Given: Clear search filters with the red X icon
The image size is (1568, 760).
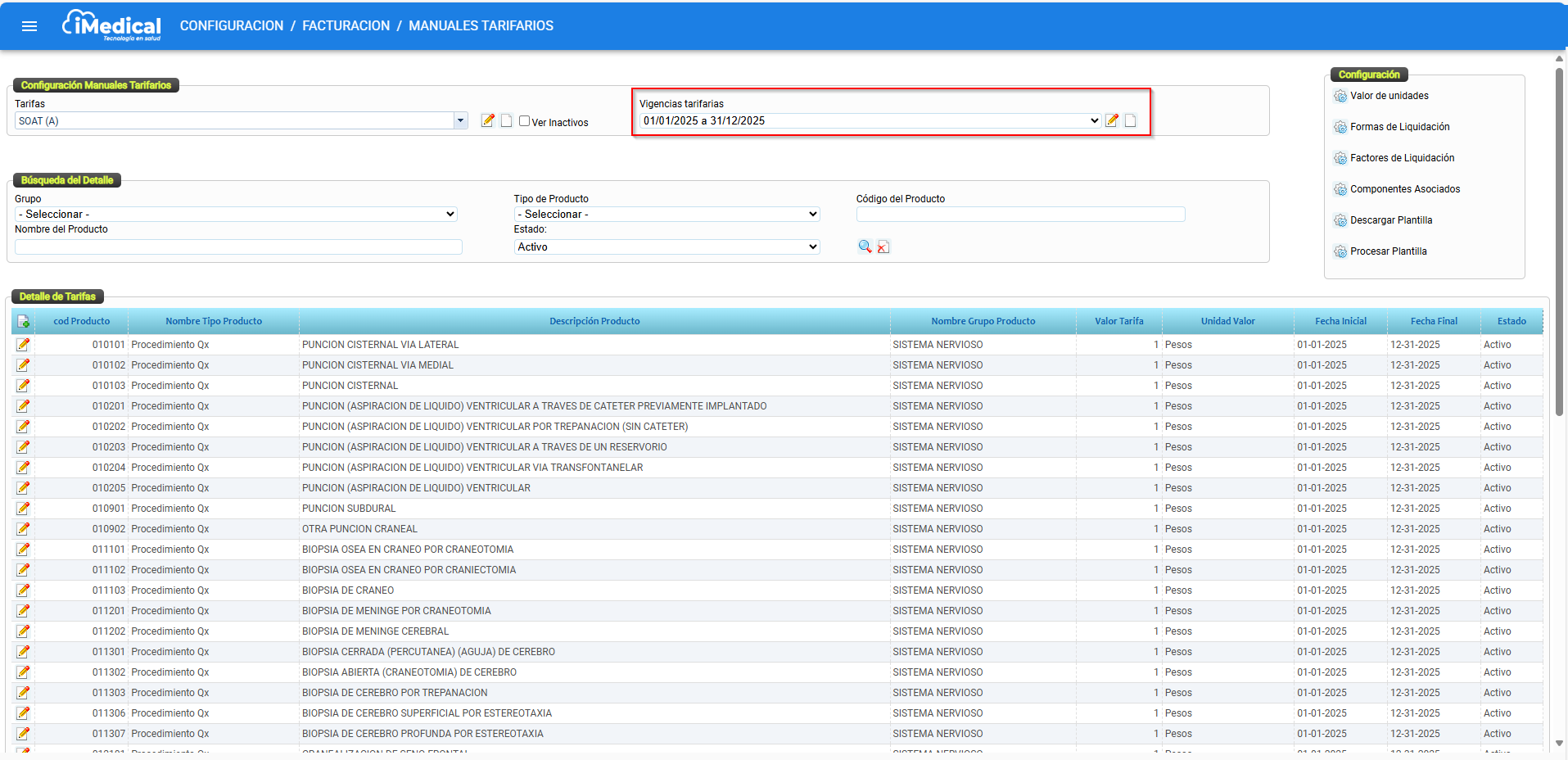Looking at the screenshot, I should point(883,247).
